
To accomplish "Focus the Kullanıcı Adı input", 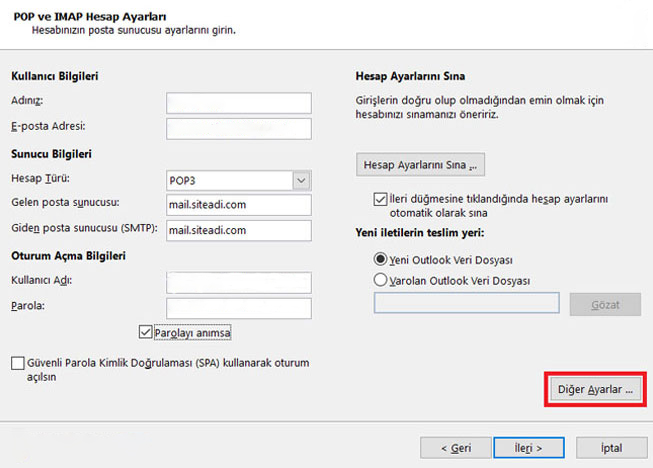I will tap(238, 281).
